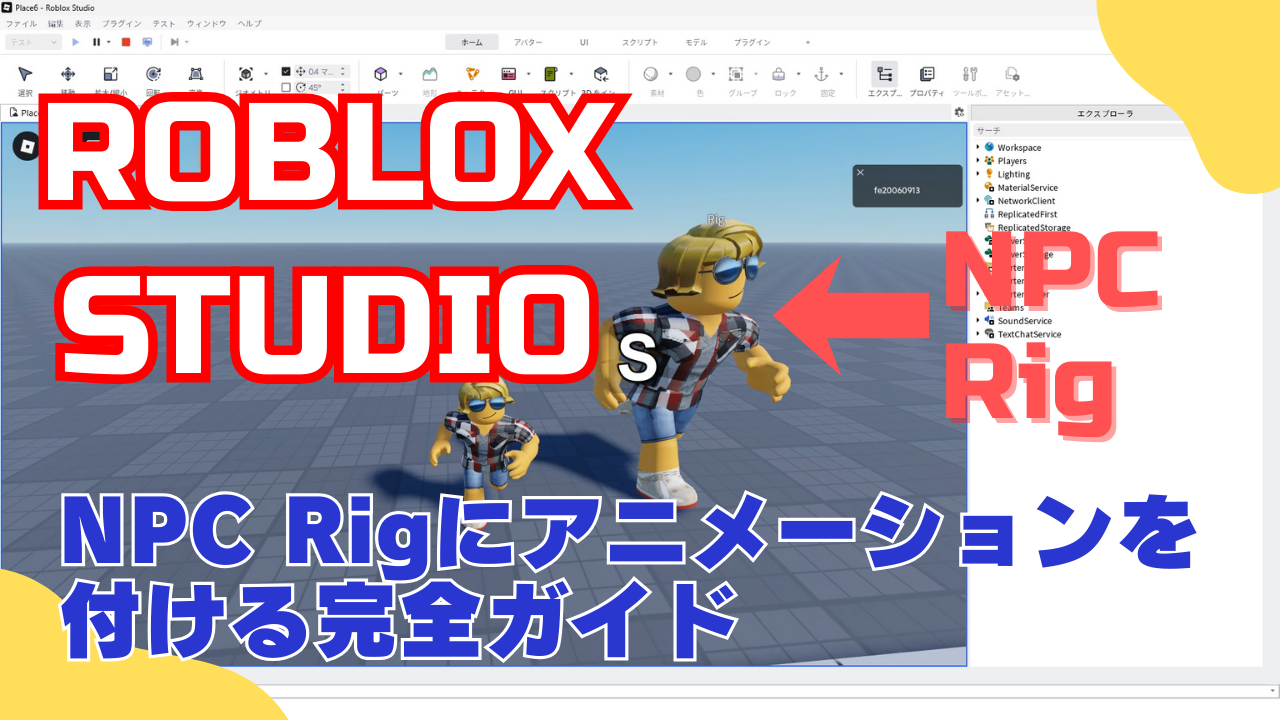Screen dimensions: 1280x720
Task: Open the Material (素材) picker icon
Action: [651, 74]
